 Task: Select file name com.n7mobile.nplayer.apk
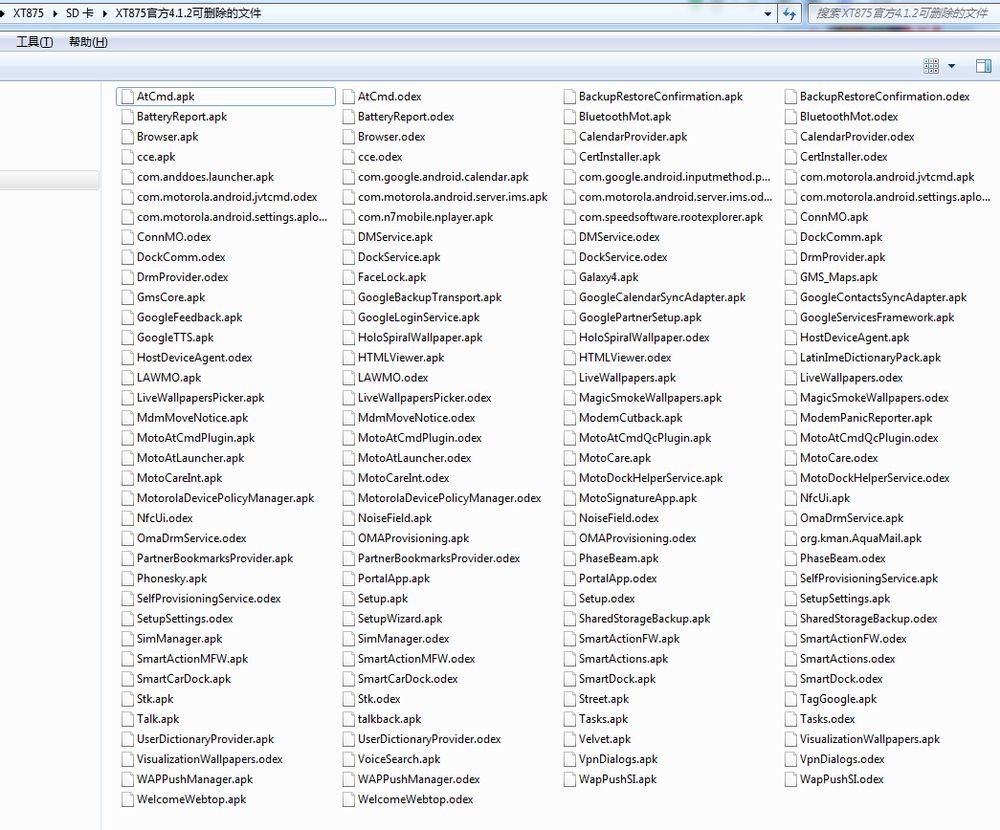pyautogui.click(x=425, y=218)
